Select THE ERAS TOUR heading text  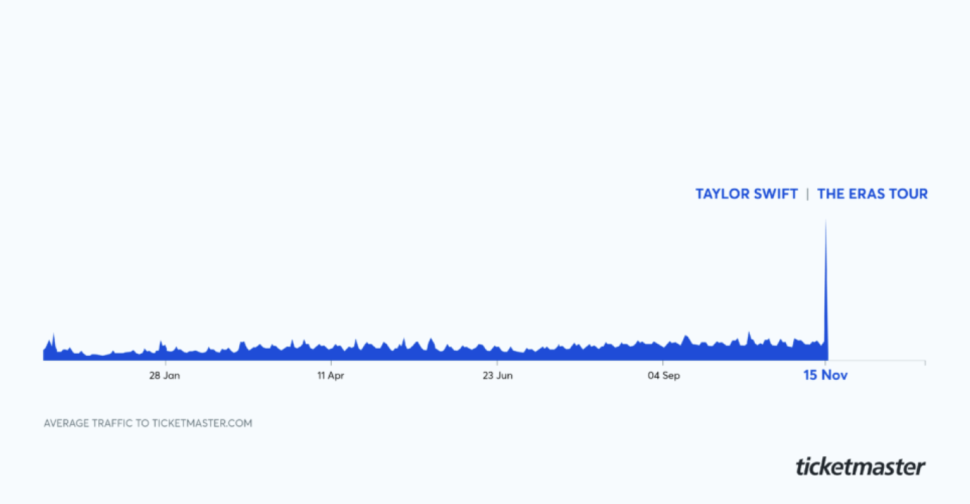(x=872, y=194)
